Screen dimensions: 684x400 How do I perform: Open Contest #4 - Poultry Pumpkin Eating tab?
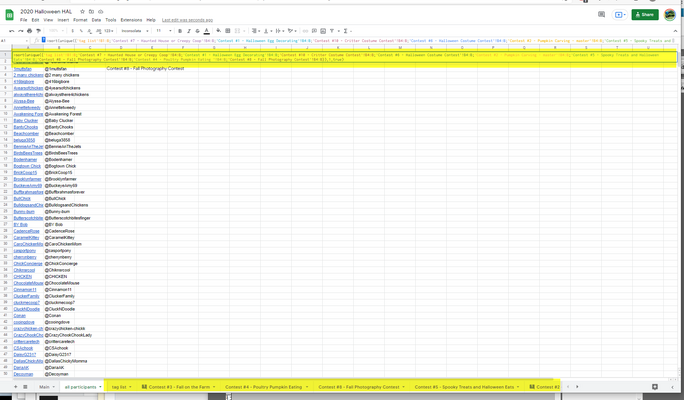(266, 387)
